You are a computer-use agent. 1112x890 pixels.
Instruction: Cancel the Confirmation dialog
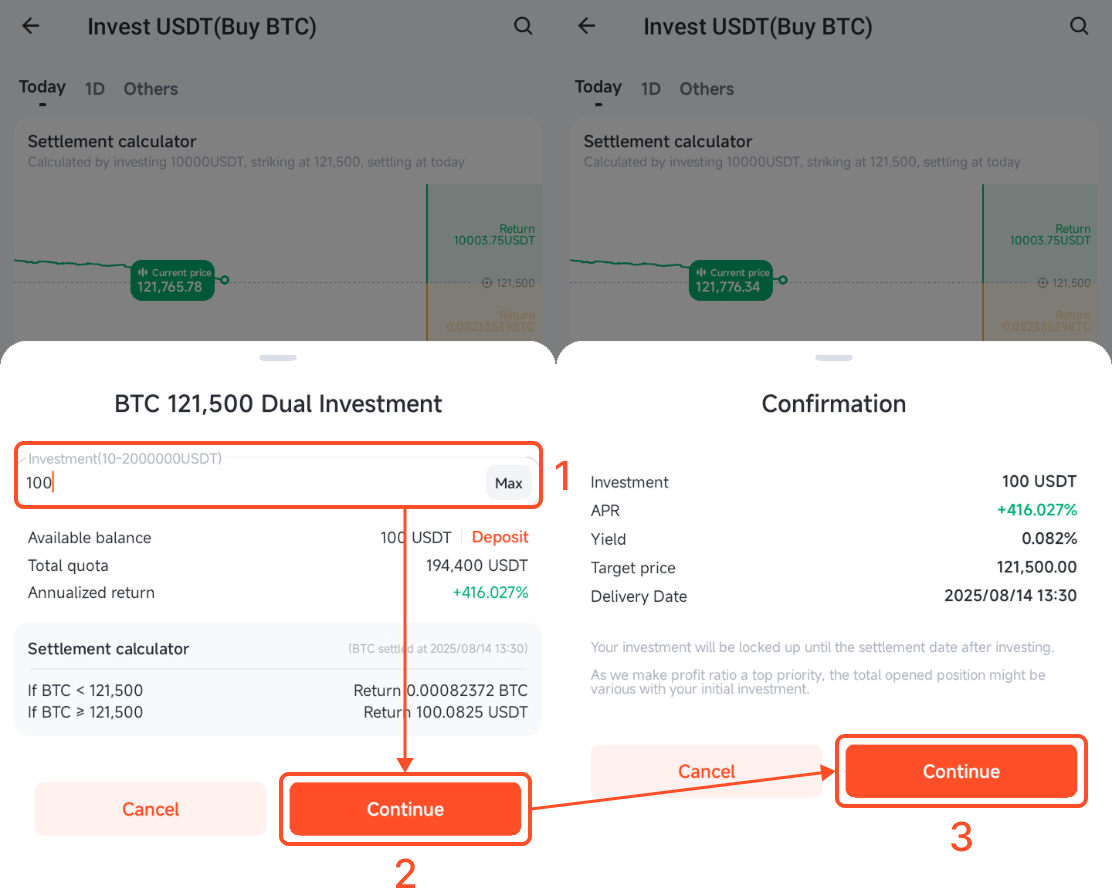707,771
